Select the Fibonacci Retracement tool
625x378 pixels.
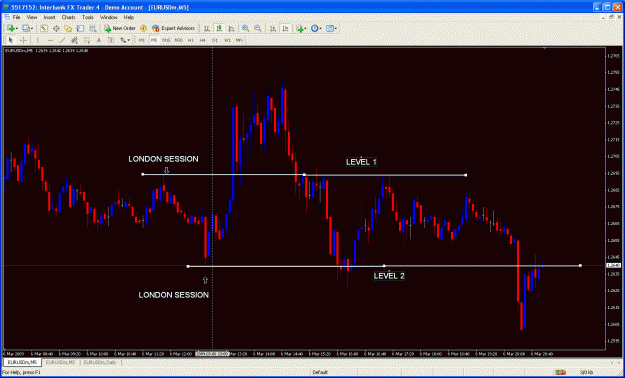86,40
